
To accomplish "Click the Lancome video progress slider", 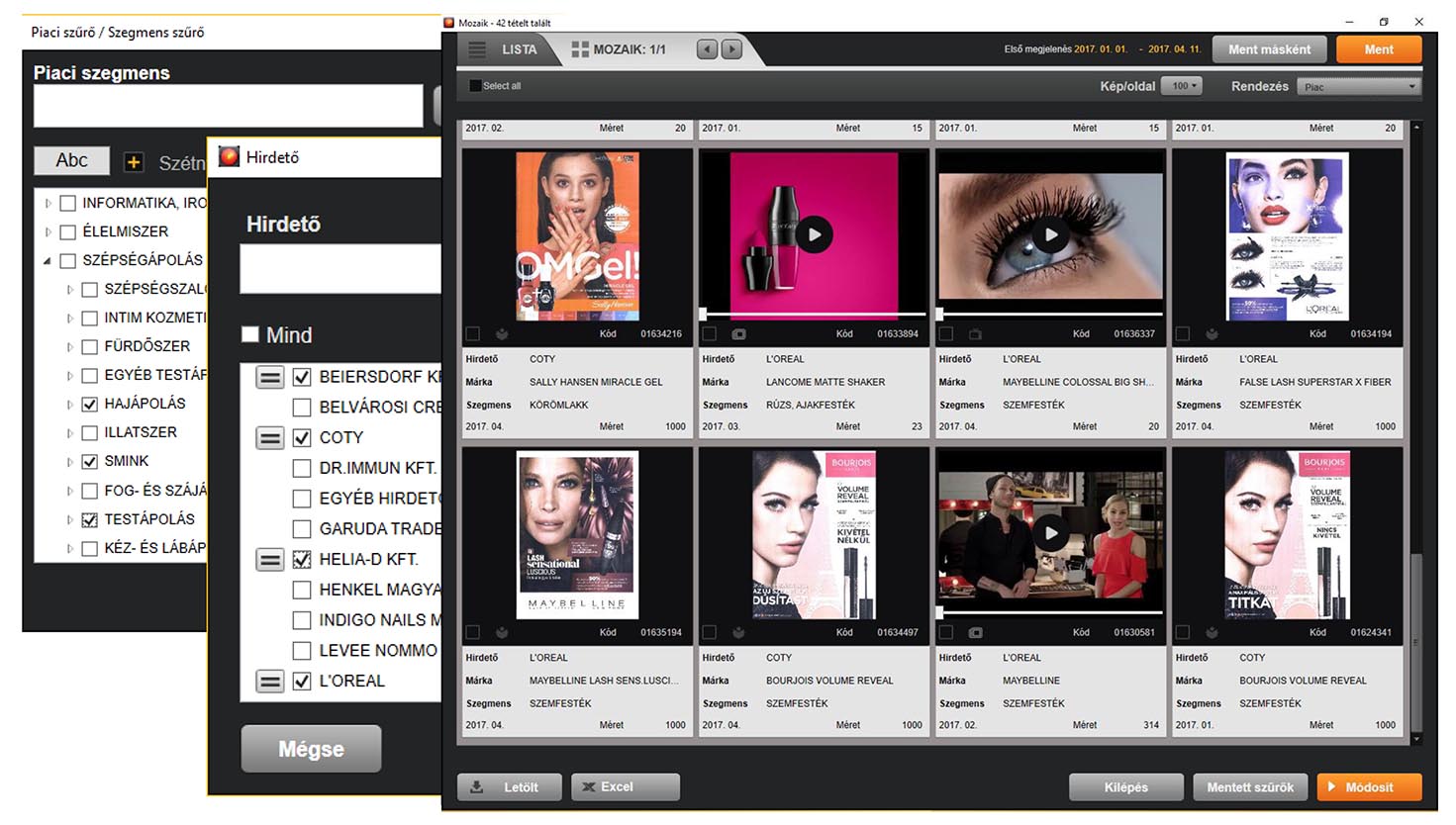I will [x=814, y=315].
